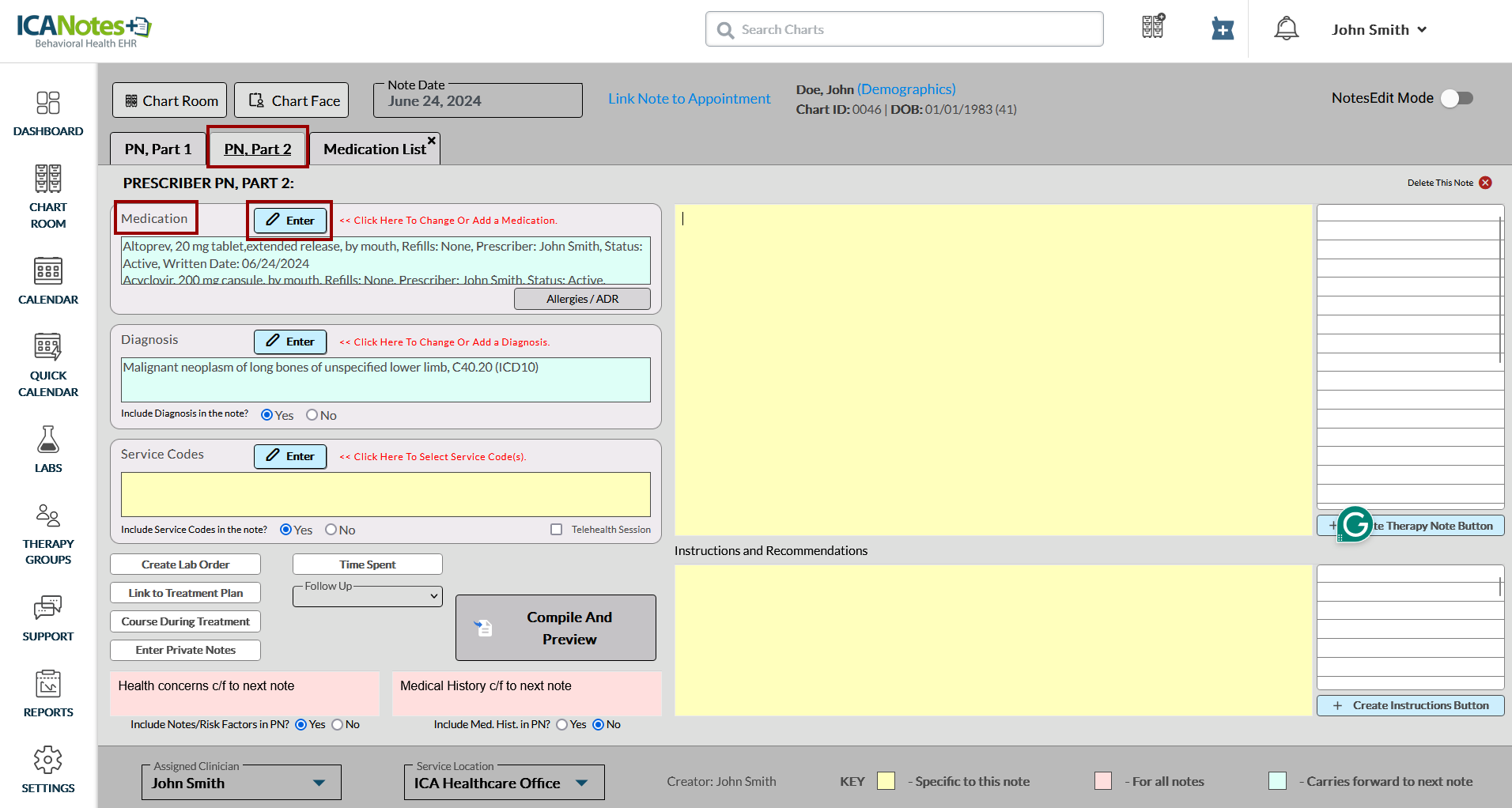Click inside the Search Charts field
1512x808 pixels.
point(904,29)
